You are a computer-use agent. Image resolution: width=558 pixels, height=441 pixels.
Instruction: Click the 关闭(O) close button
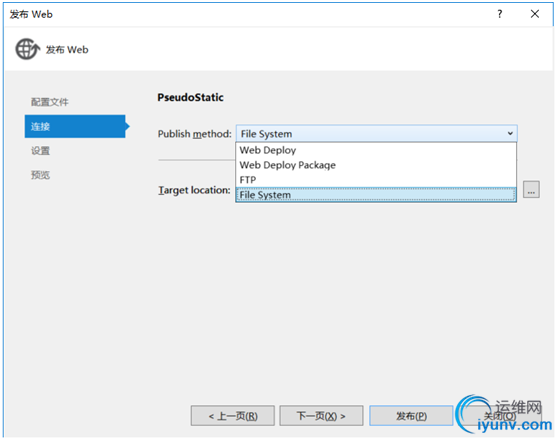[500, 415]
